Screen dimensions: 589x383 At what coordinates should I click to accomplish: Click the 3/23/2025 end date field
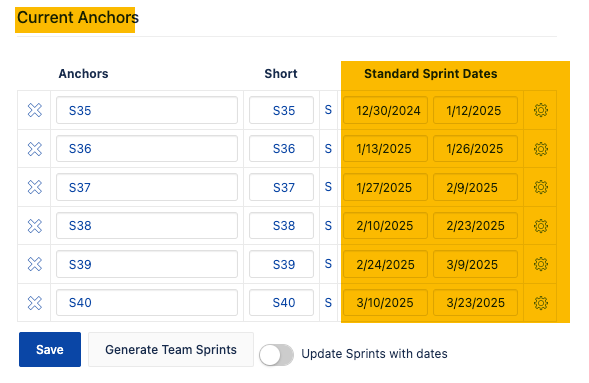coord(475,303)
